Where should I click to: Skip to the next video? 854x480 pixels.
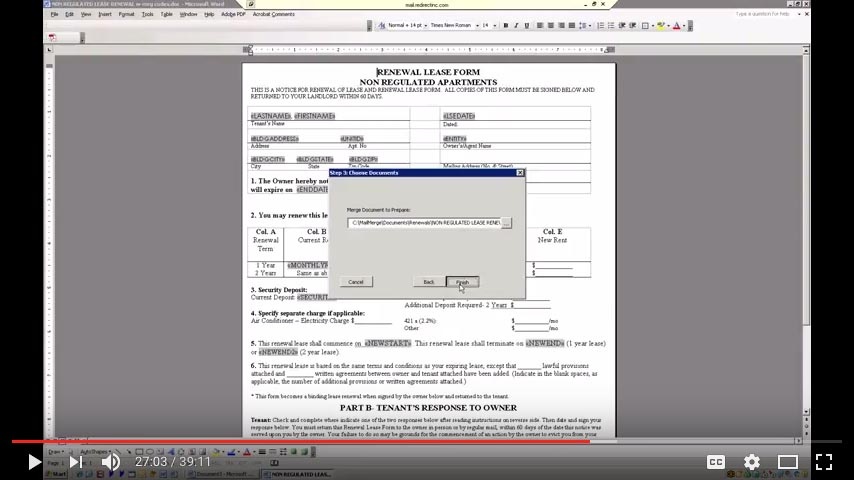click(76, 462)
